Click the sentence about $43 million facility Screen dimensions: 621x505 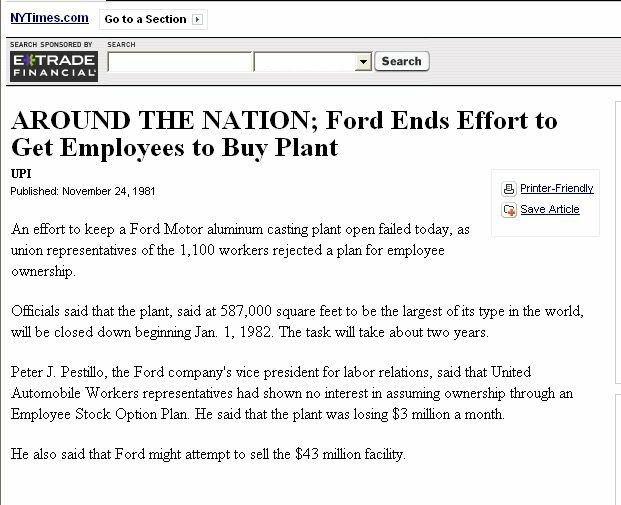coord(208,454)
